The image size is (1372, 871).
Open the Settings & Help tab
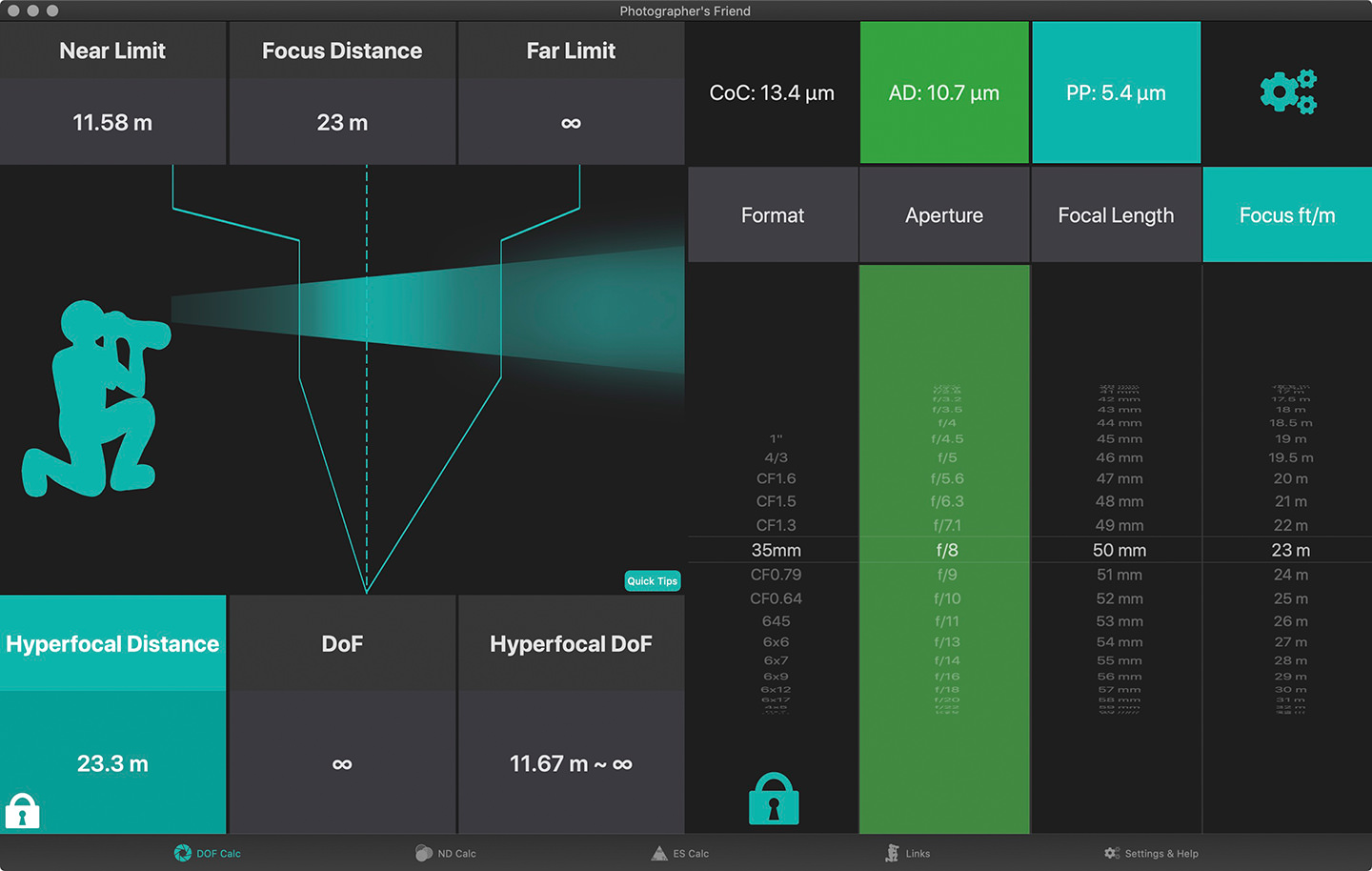(1151, 853)
